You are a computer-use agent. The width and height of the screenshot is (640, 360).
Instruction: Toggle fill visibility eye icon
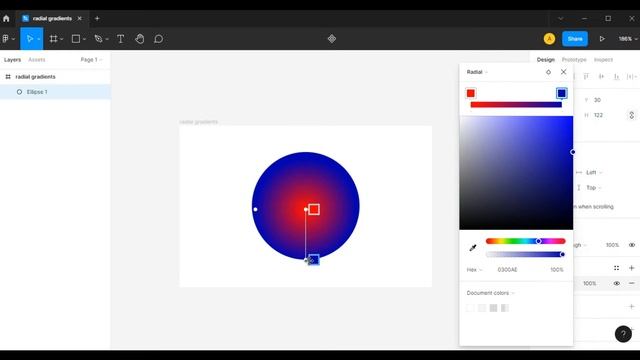tap(616, 283)
